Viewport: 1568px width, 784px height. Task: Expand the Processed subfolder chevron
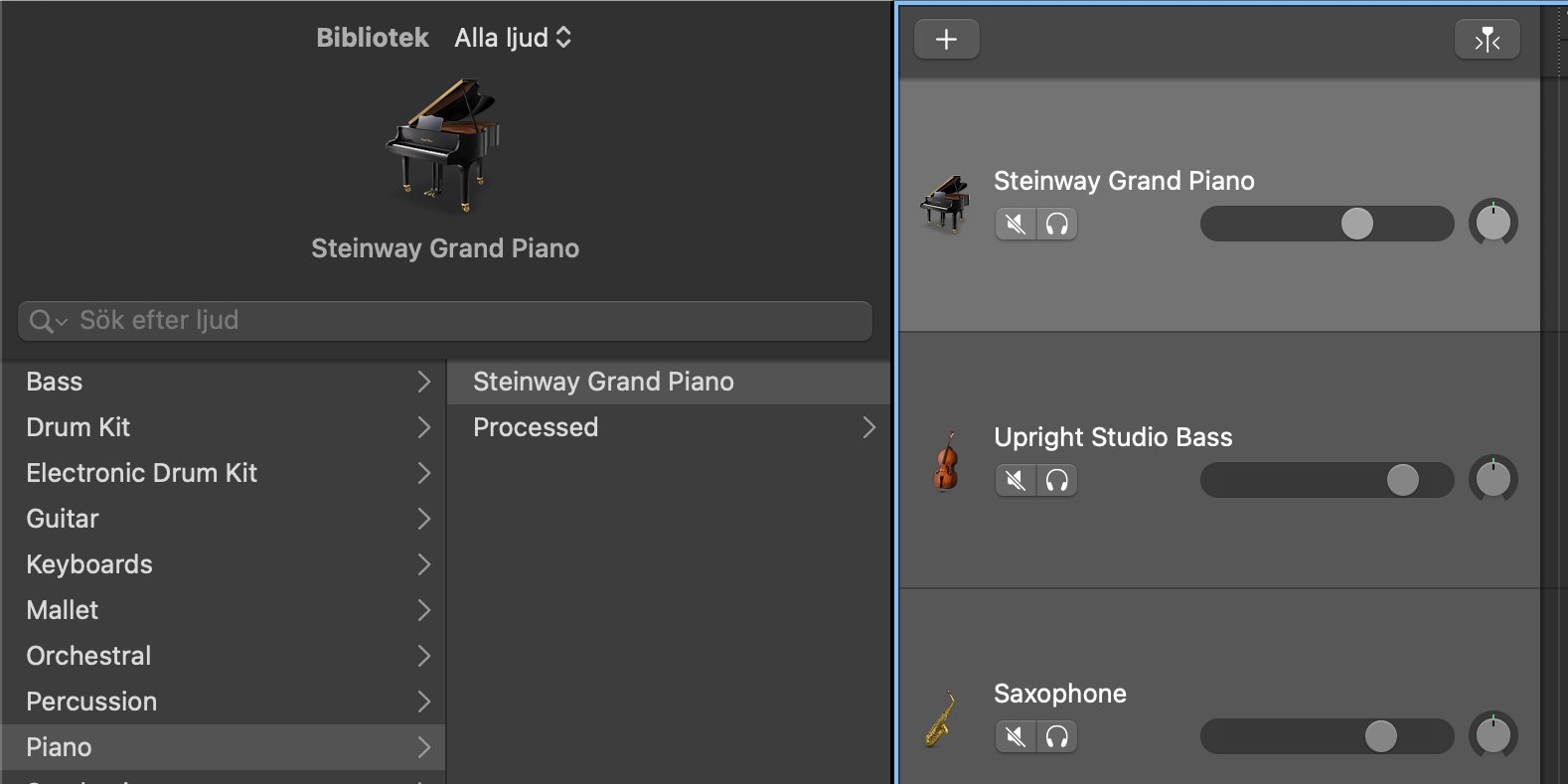[x=869, y=427]
